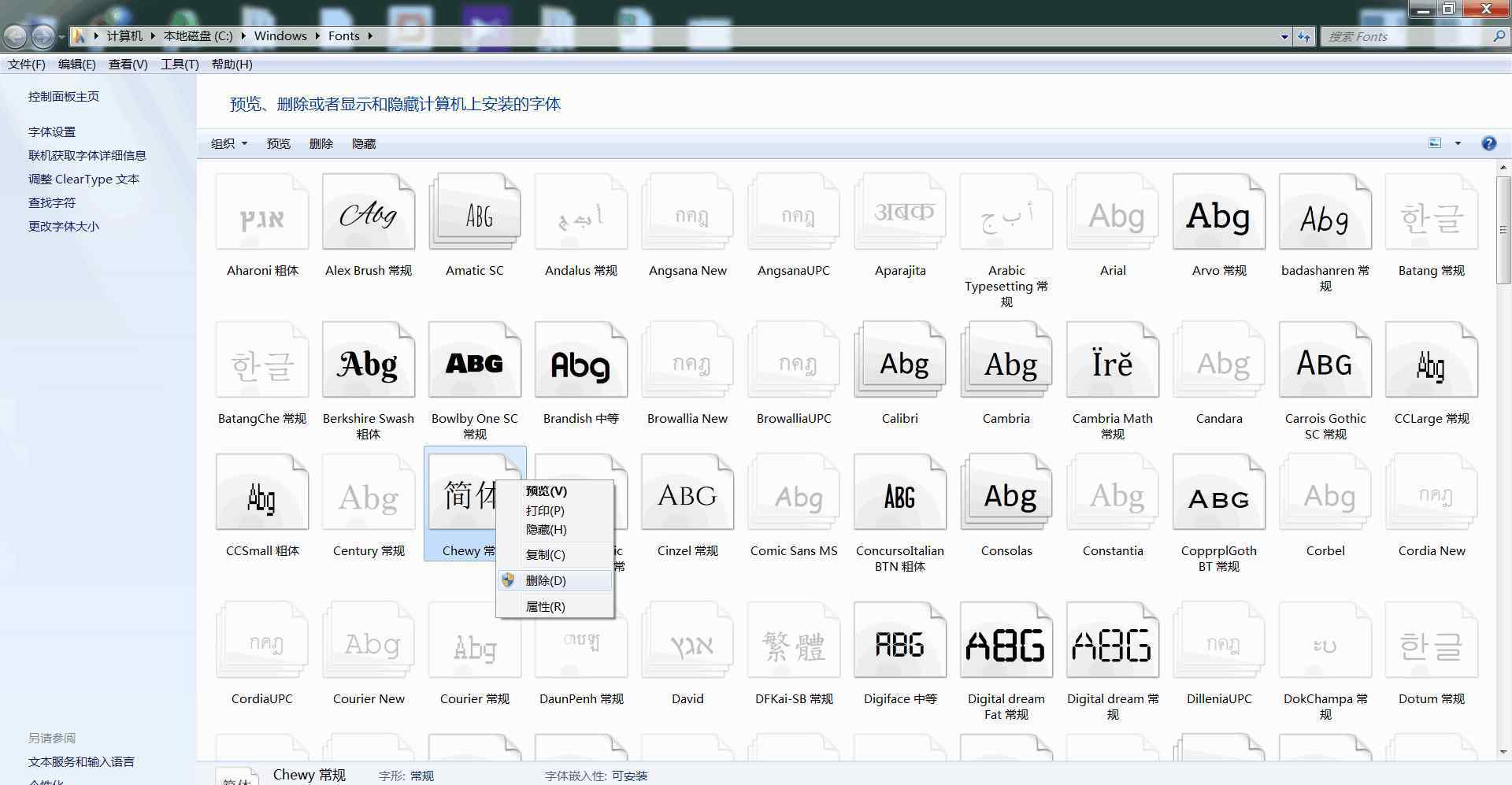Choose 复制(C) in the context menu
Viewport: 1512px width, 785px height.
(555, 554)
